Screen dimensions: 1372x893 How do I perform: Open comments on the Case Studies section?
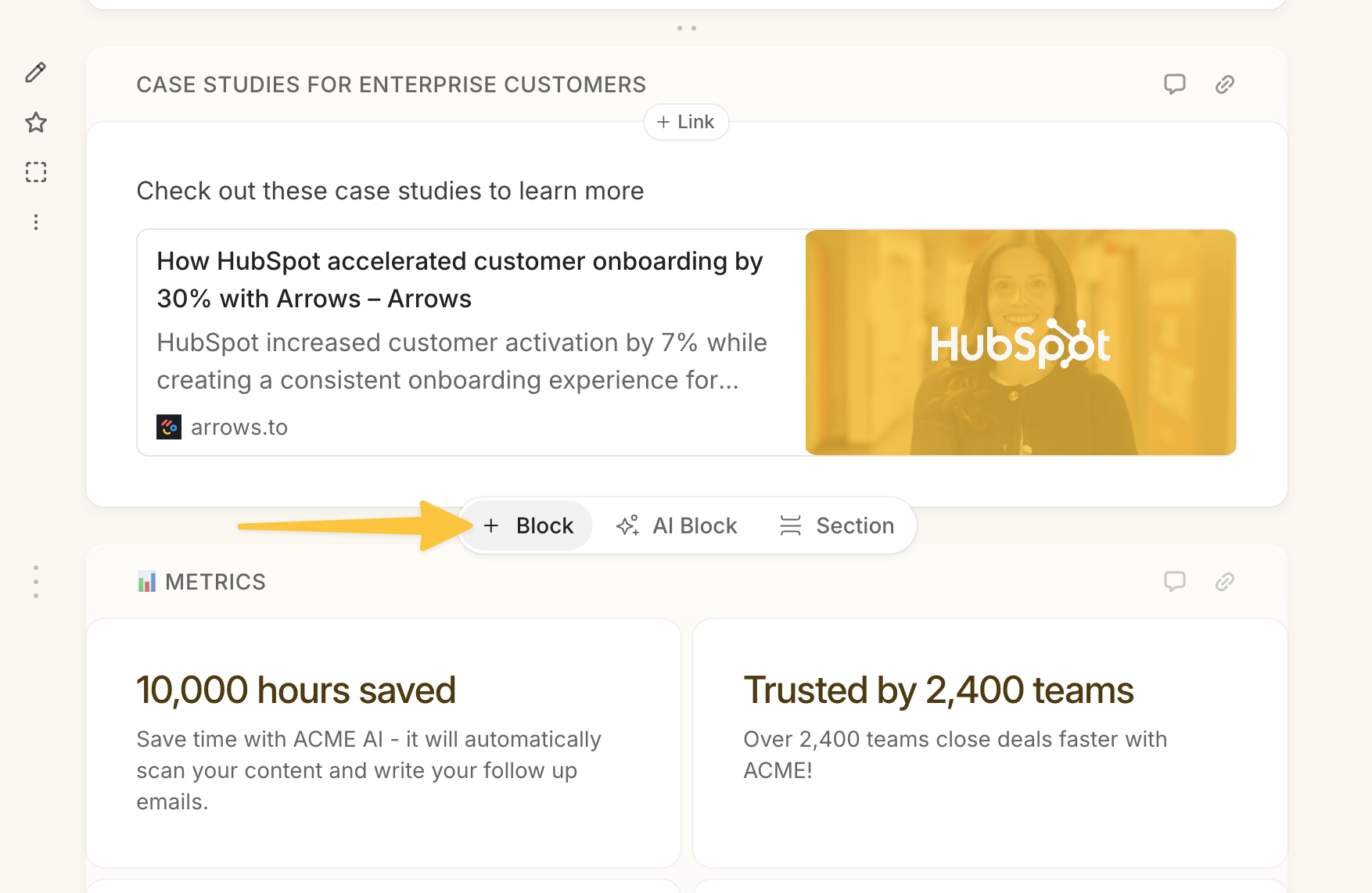coord(1174,84)
